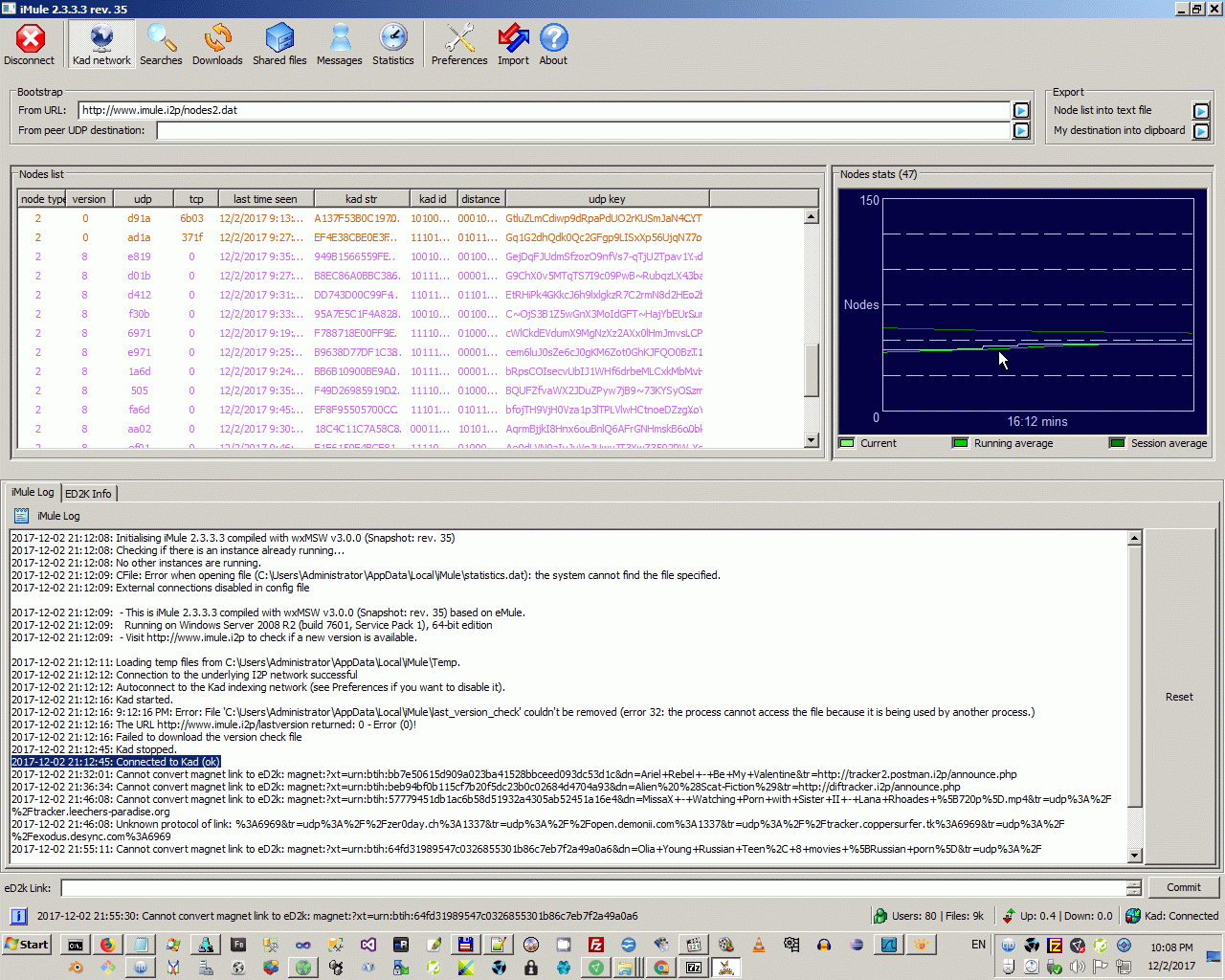Viewport: 1225px width, 980px height.
Task: Open VLC media player from the taskbar
Action: point(759,945)
